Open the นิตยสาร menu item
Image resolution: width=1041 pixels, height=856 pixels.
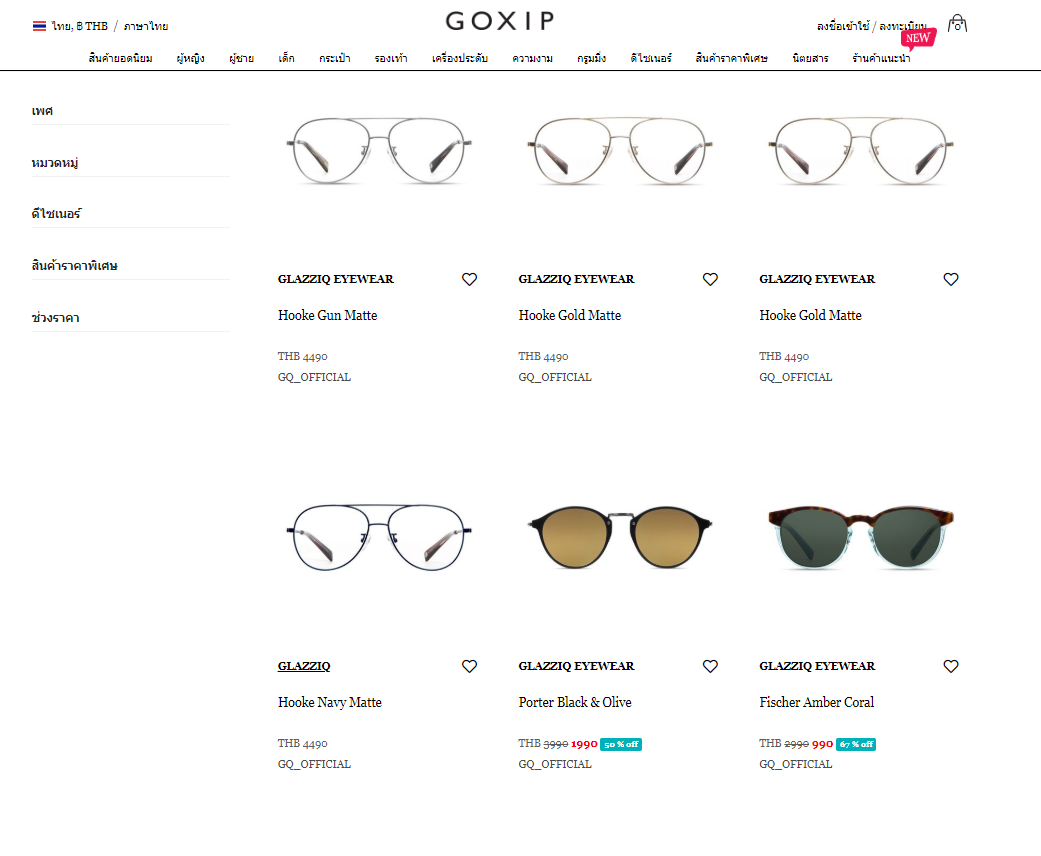tap(810, 58)
